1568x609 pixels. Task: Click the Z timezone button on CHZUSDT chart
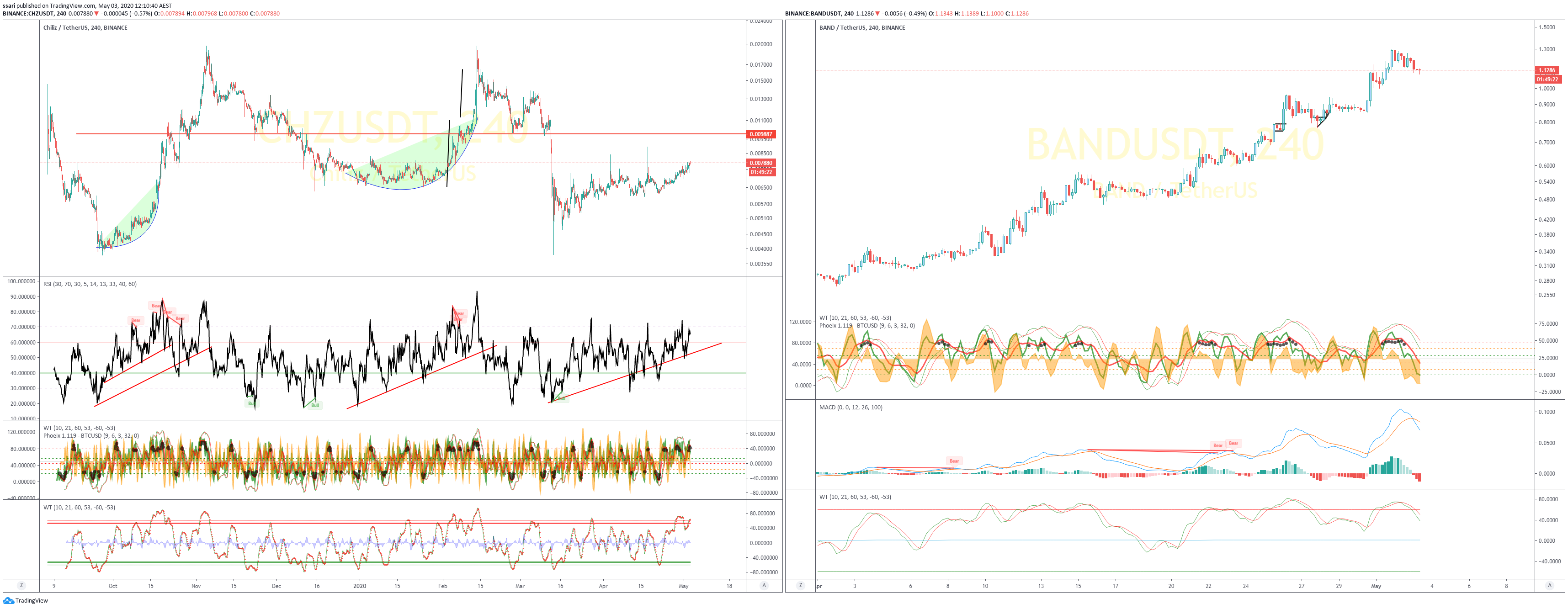21,585
